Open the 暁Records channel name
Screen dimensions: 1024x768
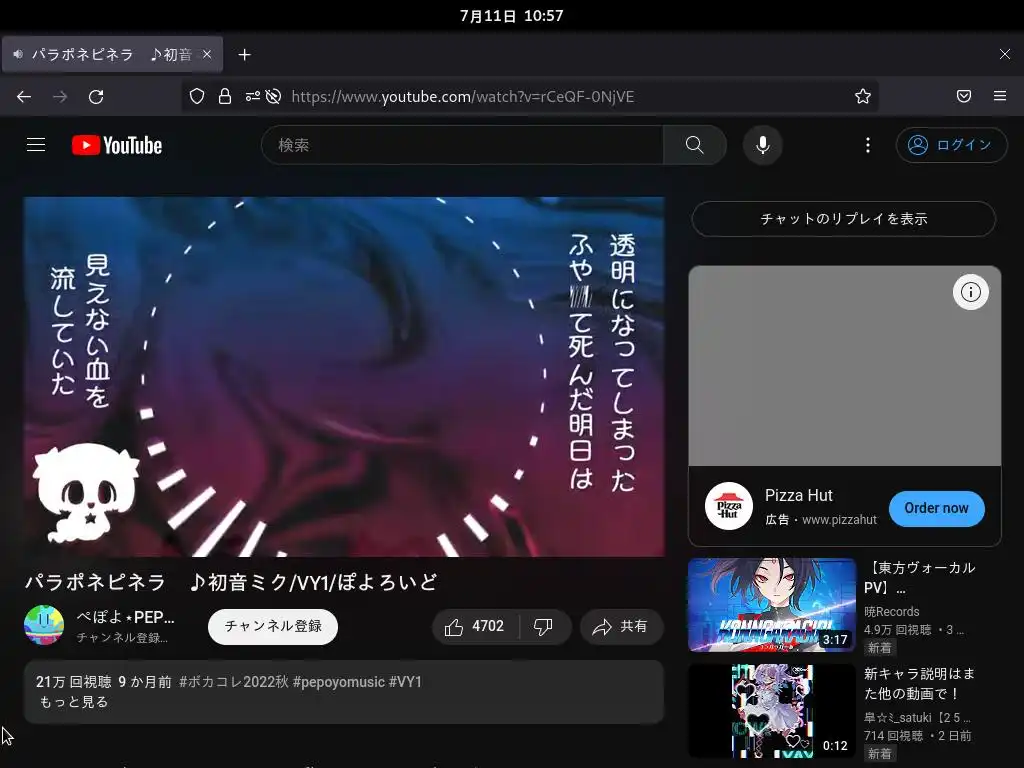click(x=891, y=612)
